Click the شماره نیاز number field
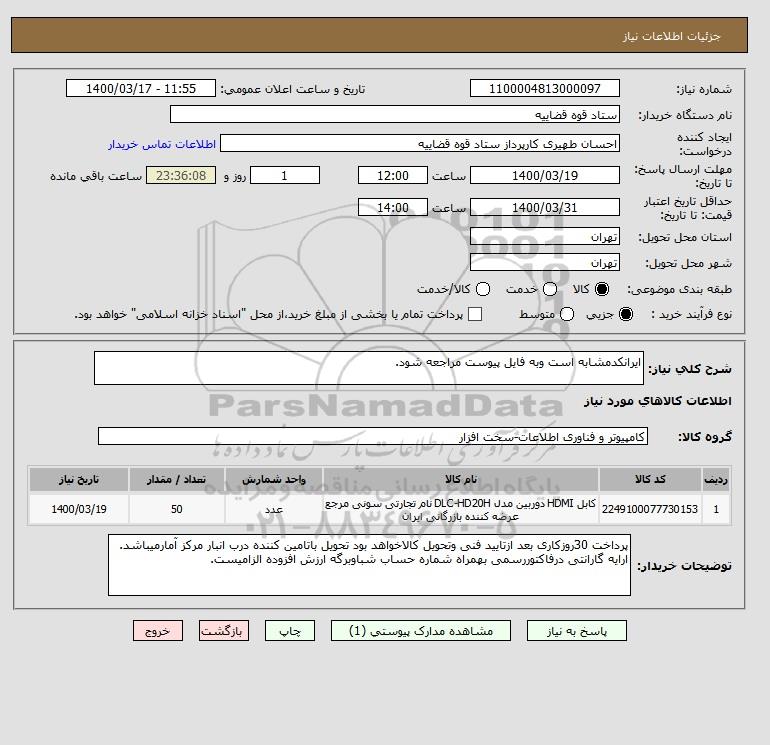This screenshot has width=770, height=745. 545,88
